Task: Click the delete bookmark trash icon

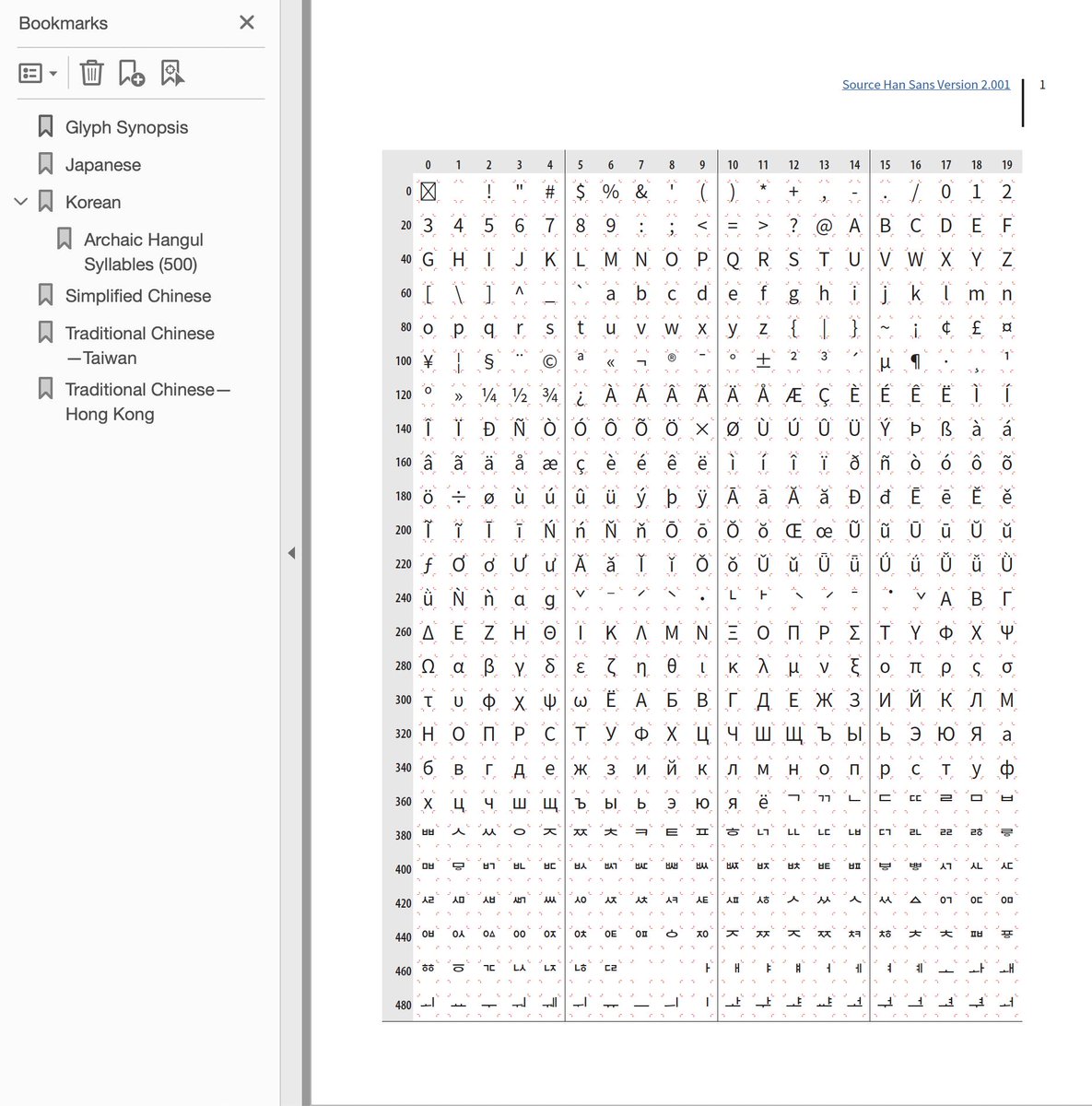Action: (91, 72)
